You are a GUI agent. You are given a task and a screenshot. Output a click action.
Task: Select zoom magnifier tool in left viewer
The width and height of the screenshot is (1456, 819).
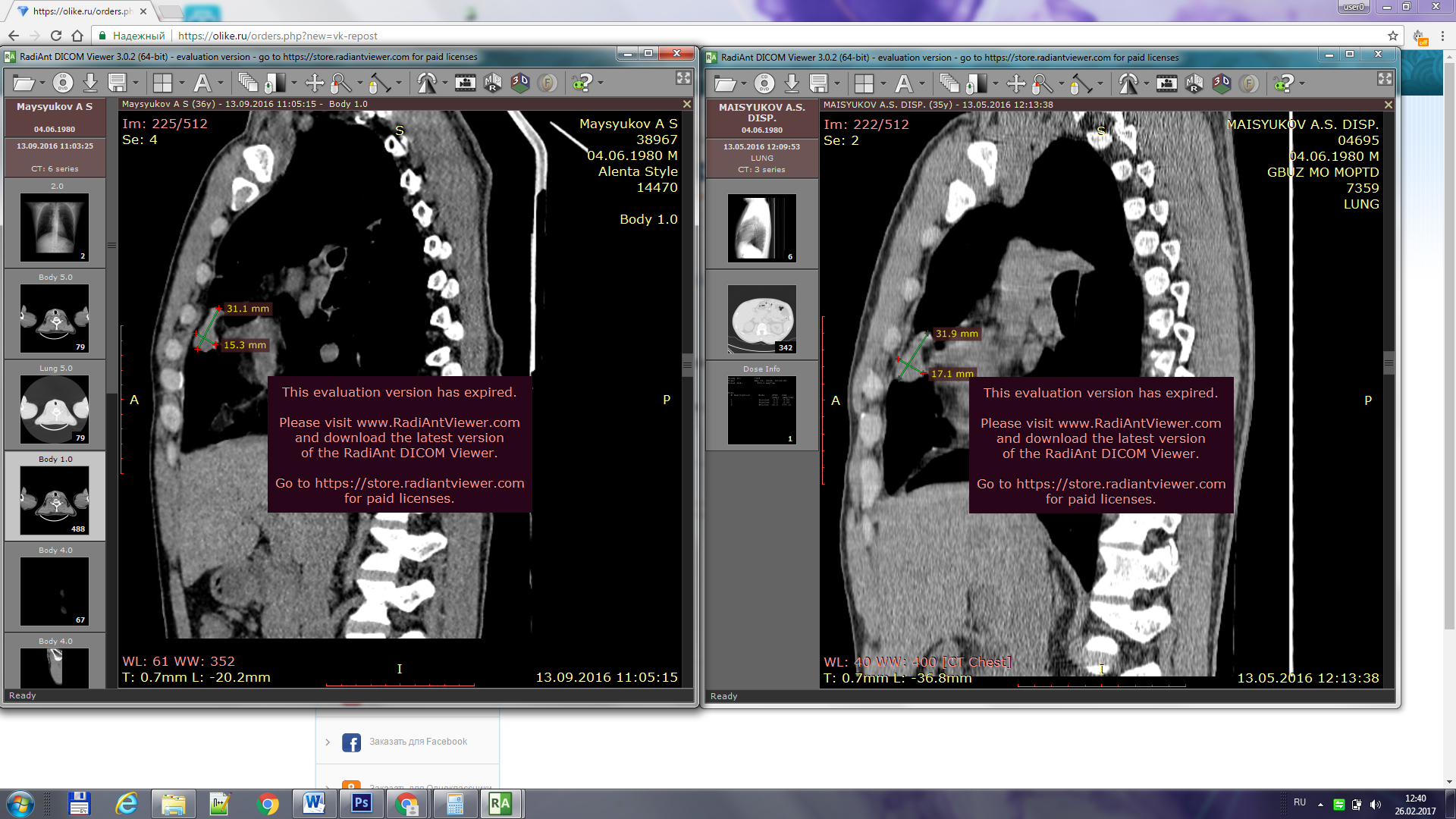pos(340,83)
